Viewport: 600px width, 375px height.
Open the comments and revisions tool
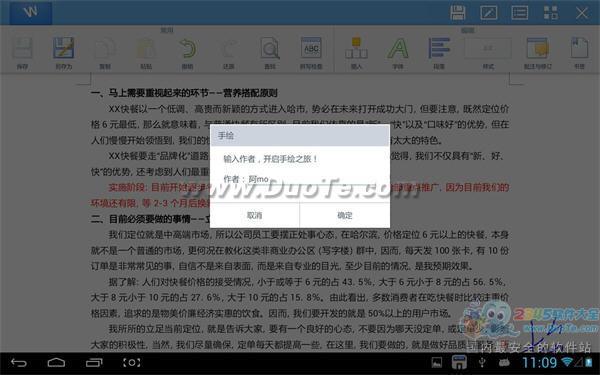538,53
